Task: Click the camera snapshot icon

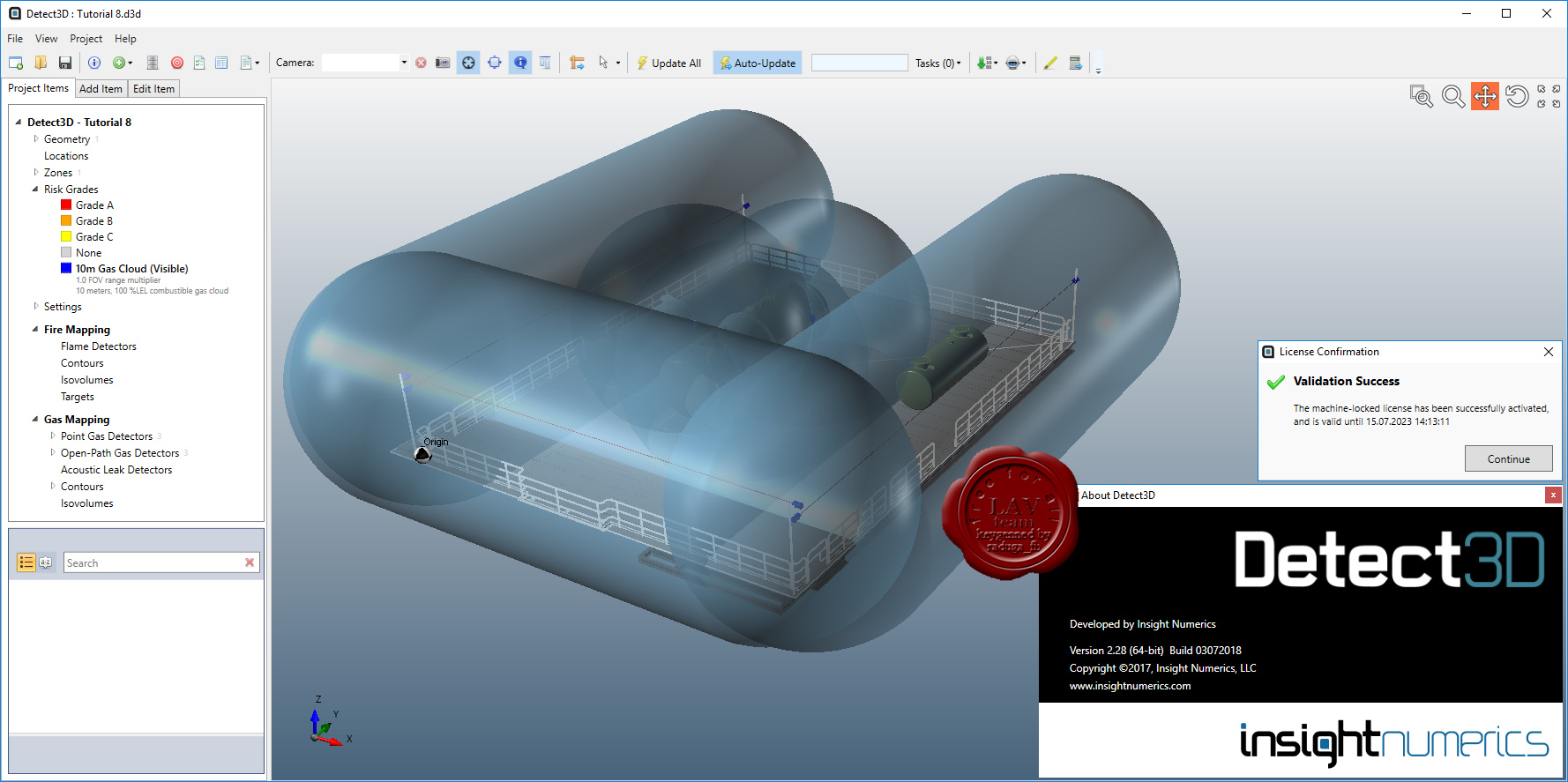Action: (x=443, y=63)
